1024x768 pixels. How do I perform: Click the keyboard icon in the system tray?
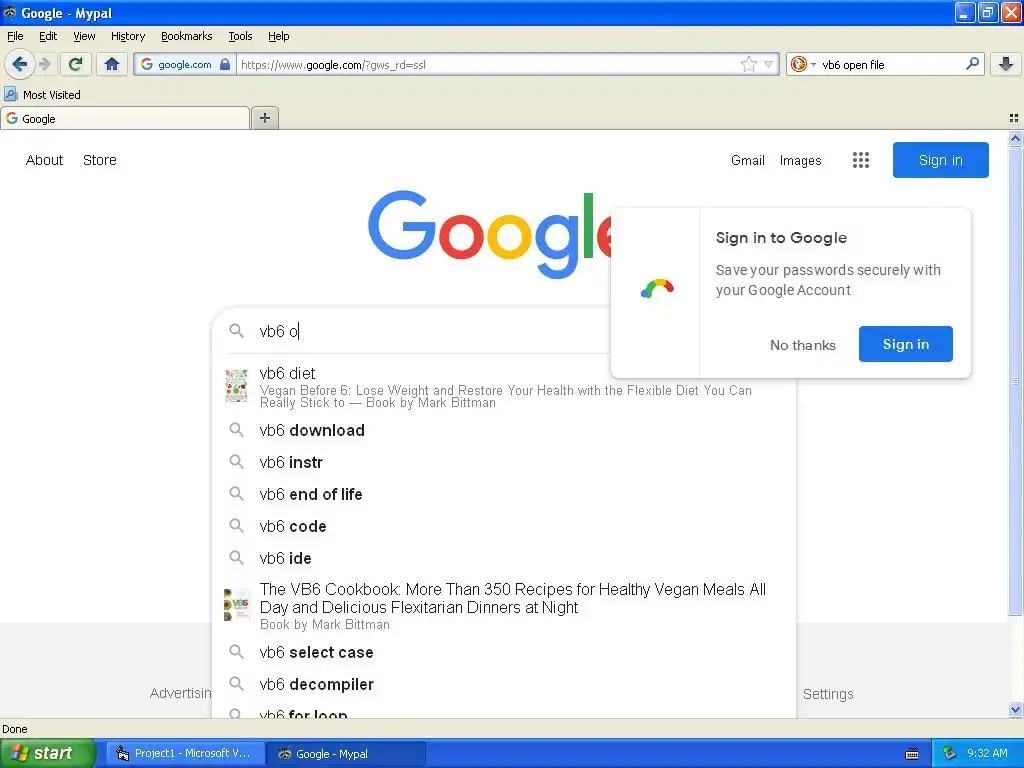click(912, 754)
